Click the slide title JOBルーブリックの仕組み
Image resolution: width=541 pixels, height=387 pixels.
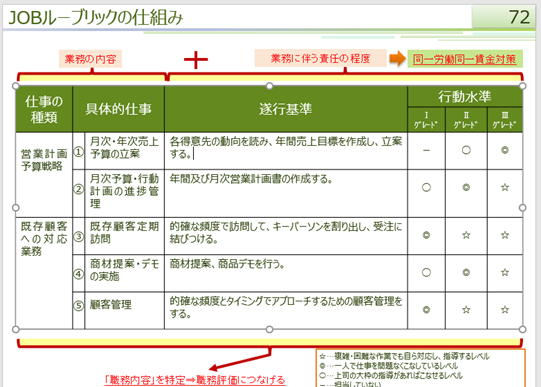(x=96, y=18)
